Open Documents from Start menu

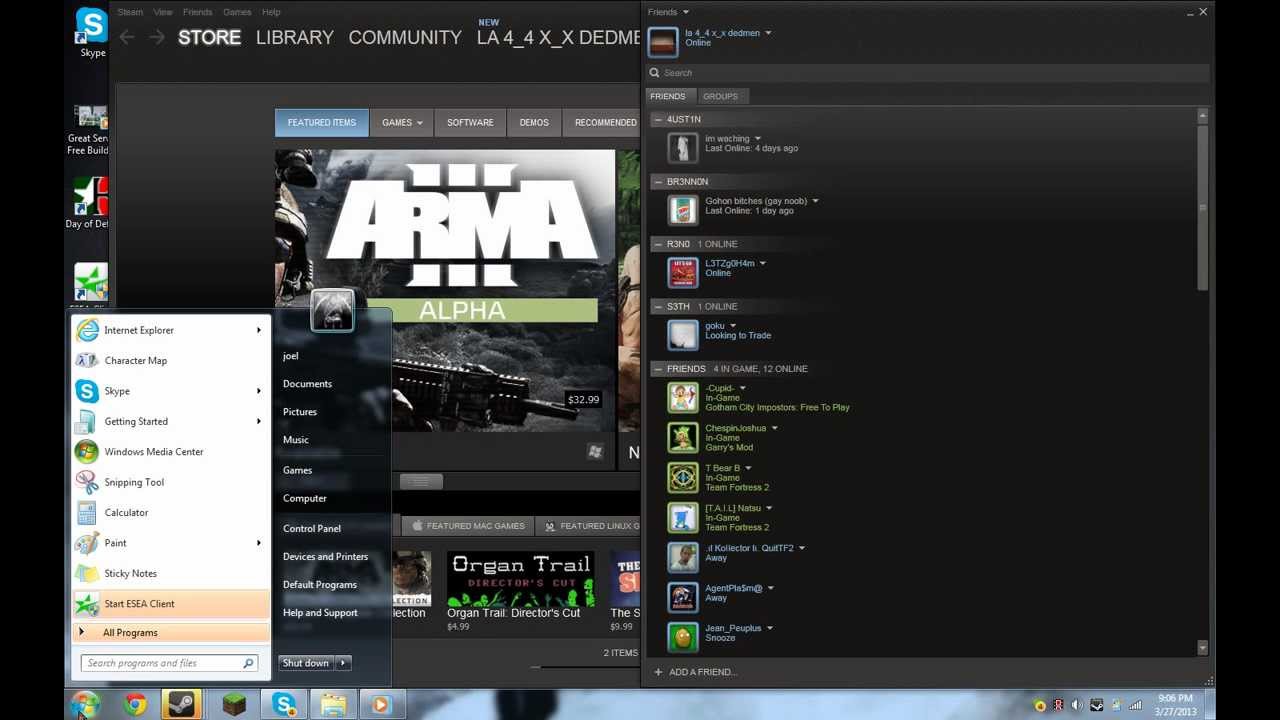click(307, 384)
